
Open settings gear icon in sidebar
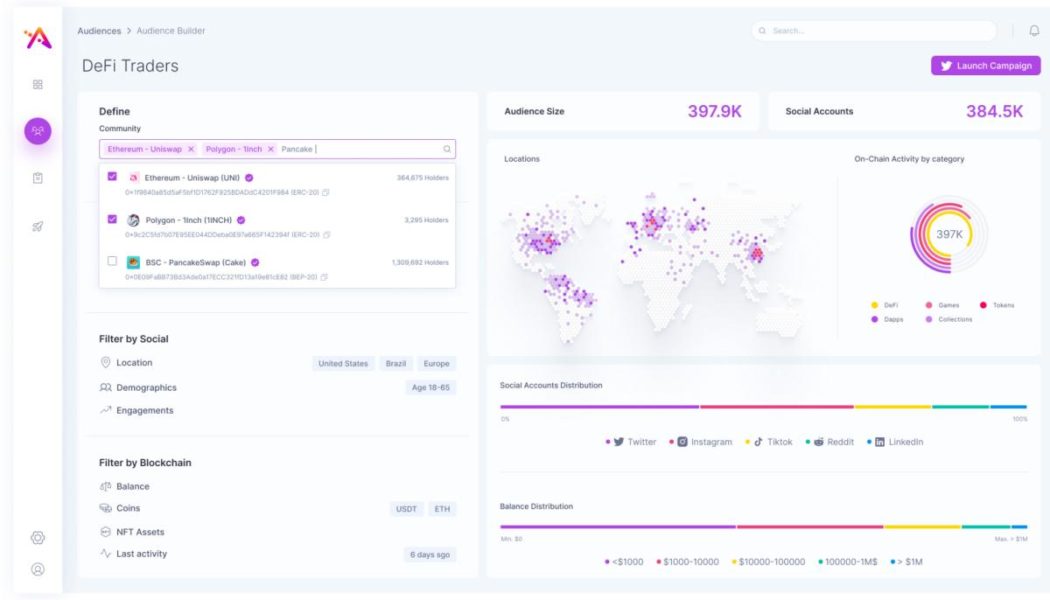pos(38,538)
